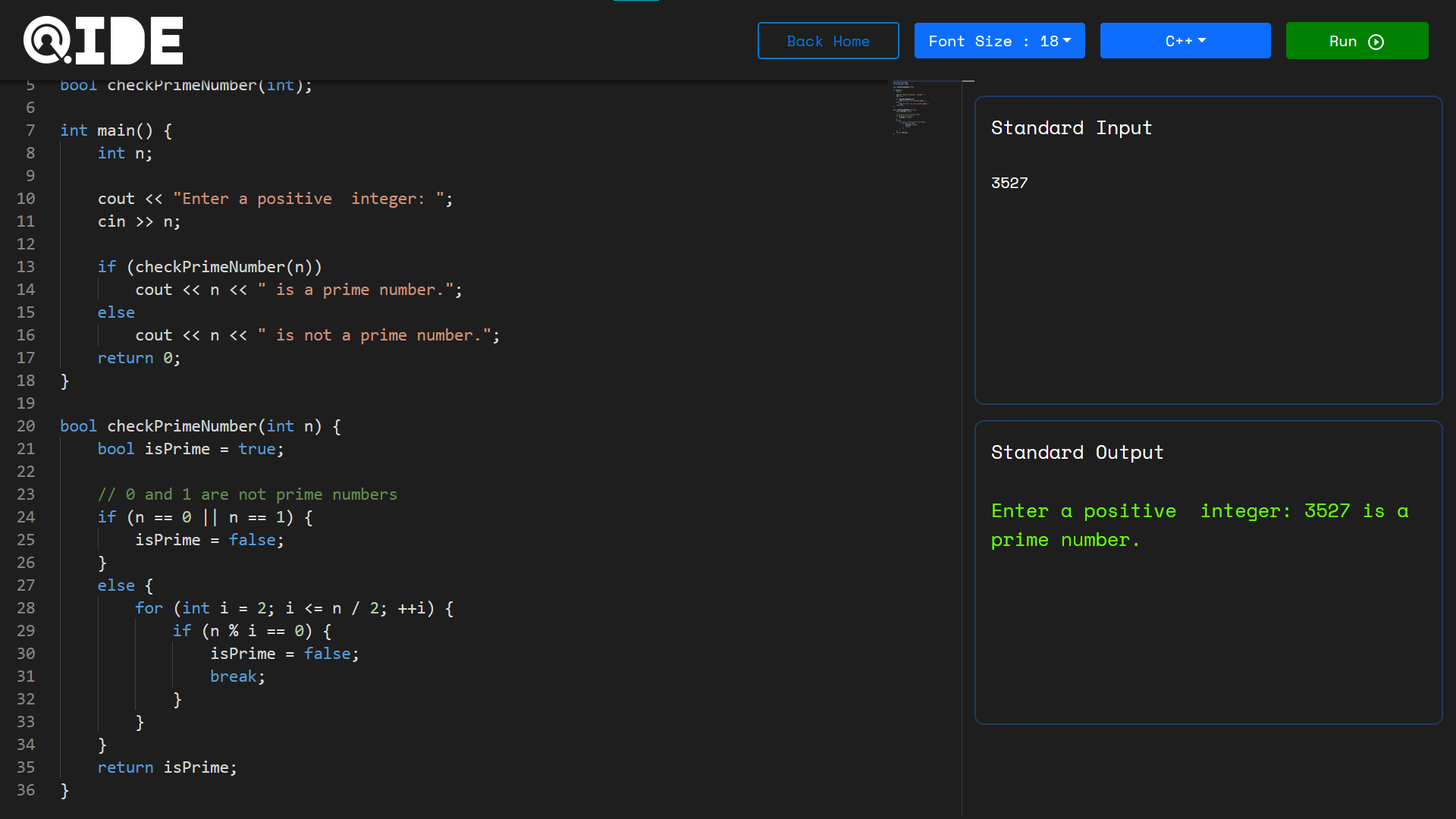The image size is (1456, 819).
Task: Click the Standard Output panel heading
Action: coord(1077,452)
